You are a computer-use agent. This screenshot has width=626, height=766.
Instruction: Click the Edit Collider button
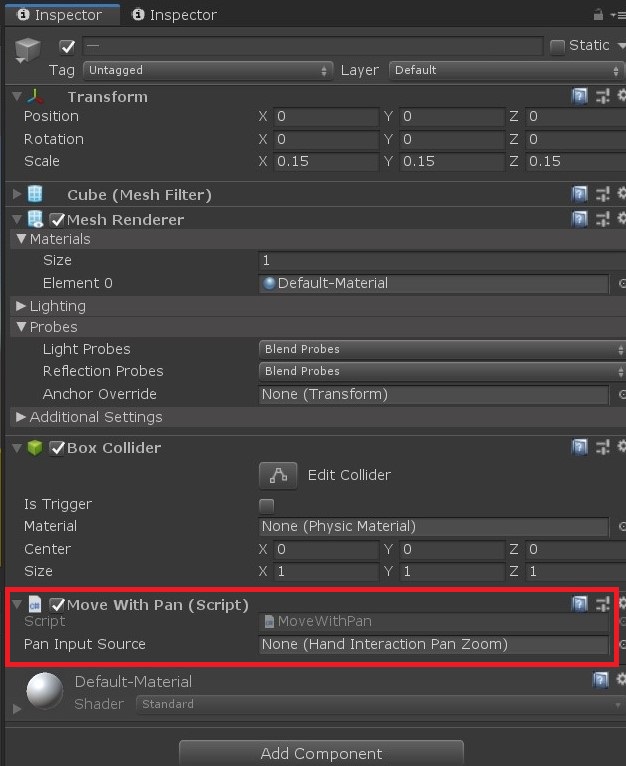click(278, 475)
